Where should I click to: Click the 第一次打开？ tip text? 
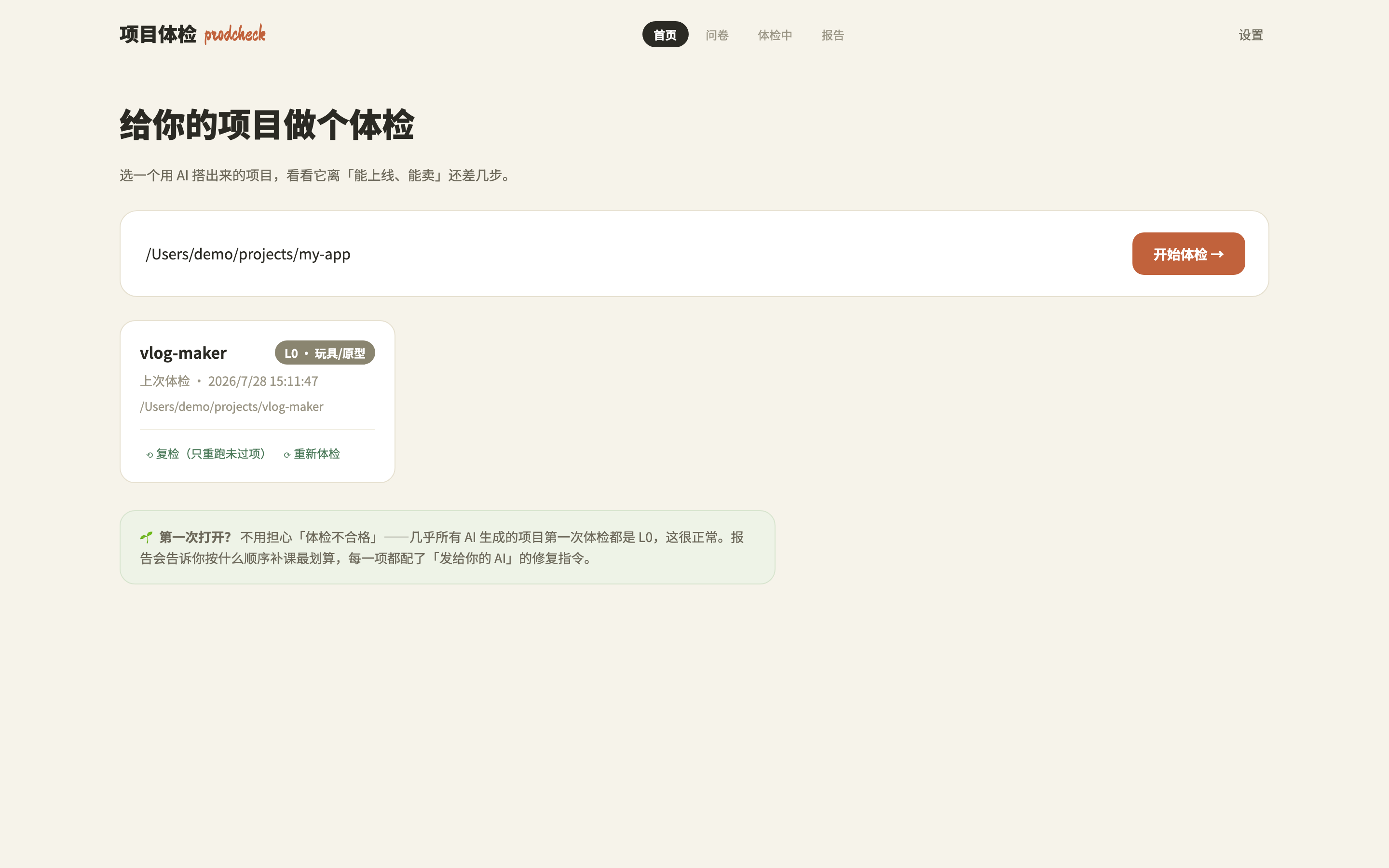tap(194, 537)
